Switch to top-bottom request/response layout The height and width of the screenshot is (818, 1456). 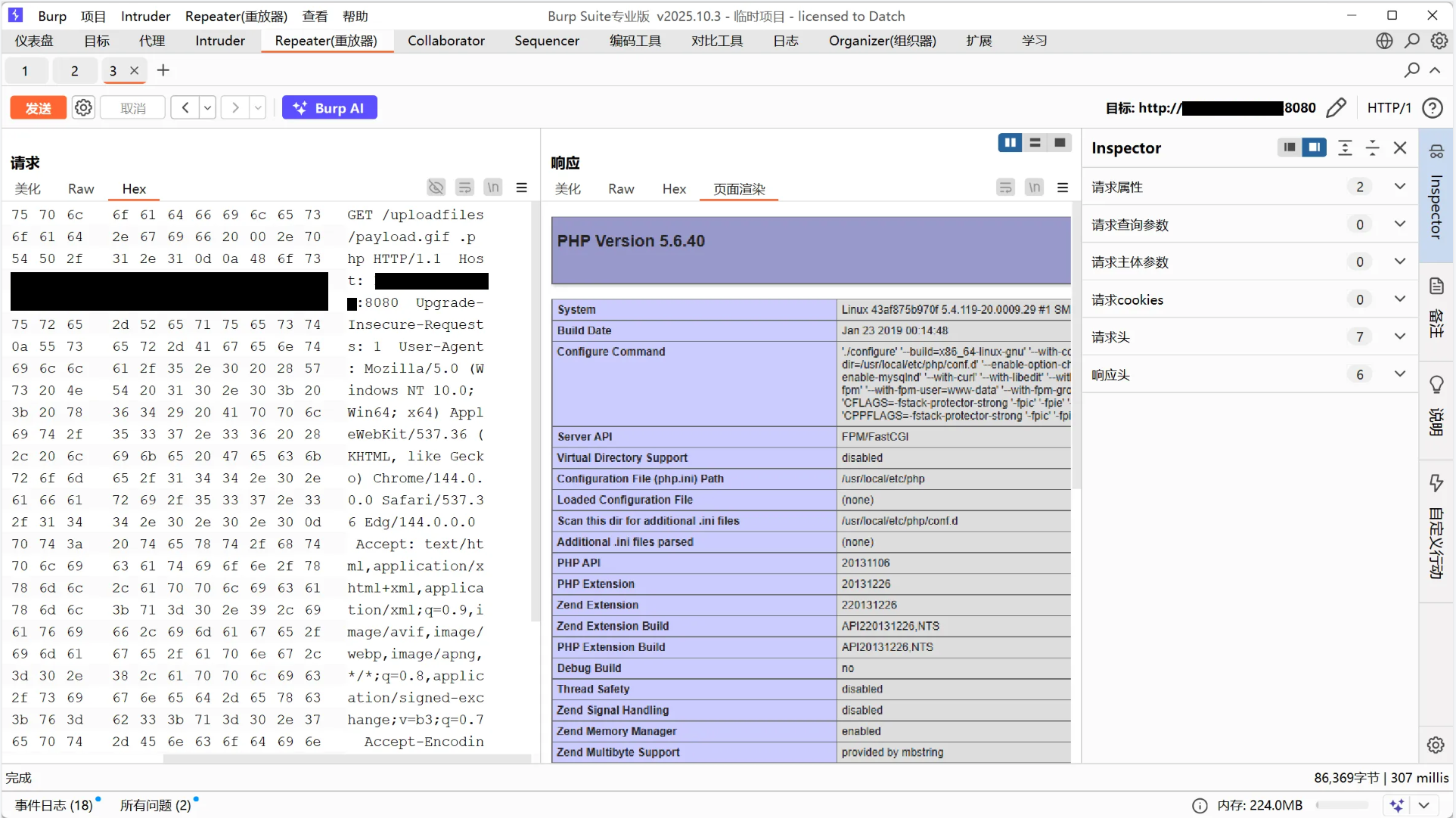[x=1035, y=143]
